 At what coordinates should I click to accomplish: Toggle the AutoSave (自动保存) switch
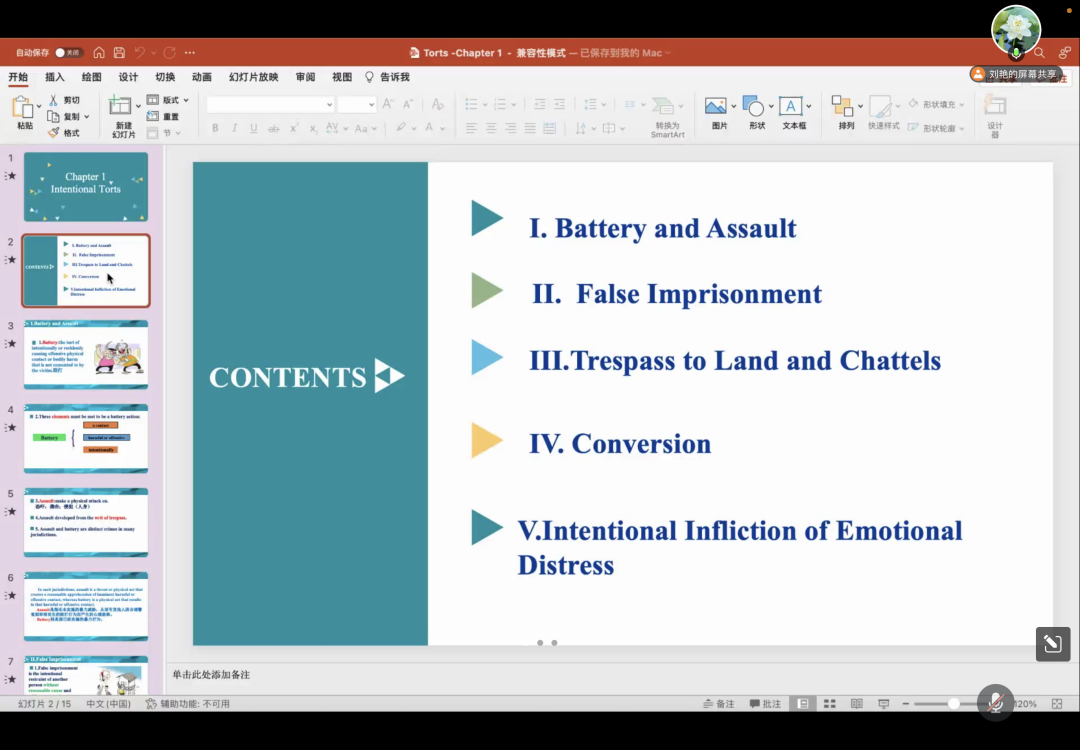click(x=68, y=53)
